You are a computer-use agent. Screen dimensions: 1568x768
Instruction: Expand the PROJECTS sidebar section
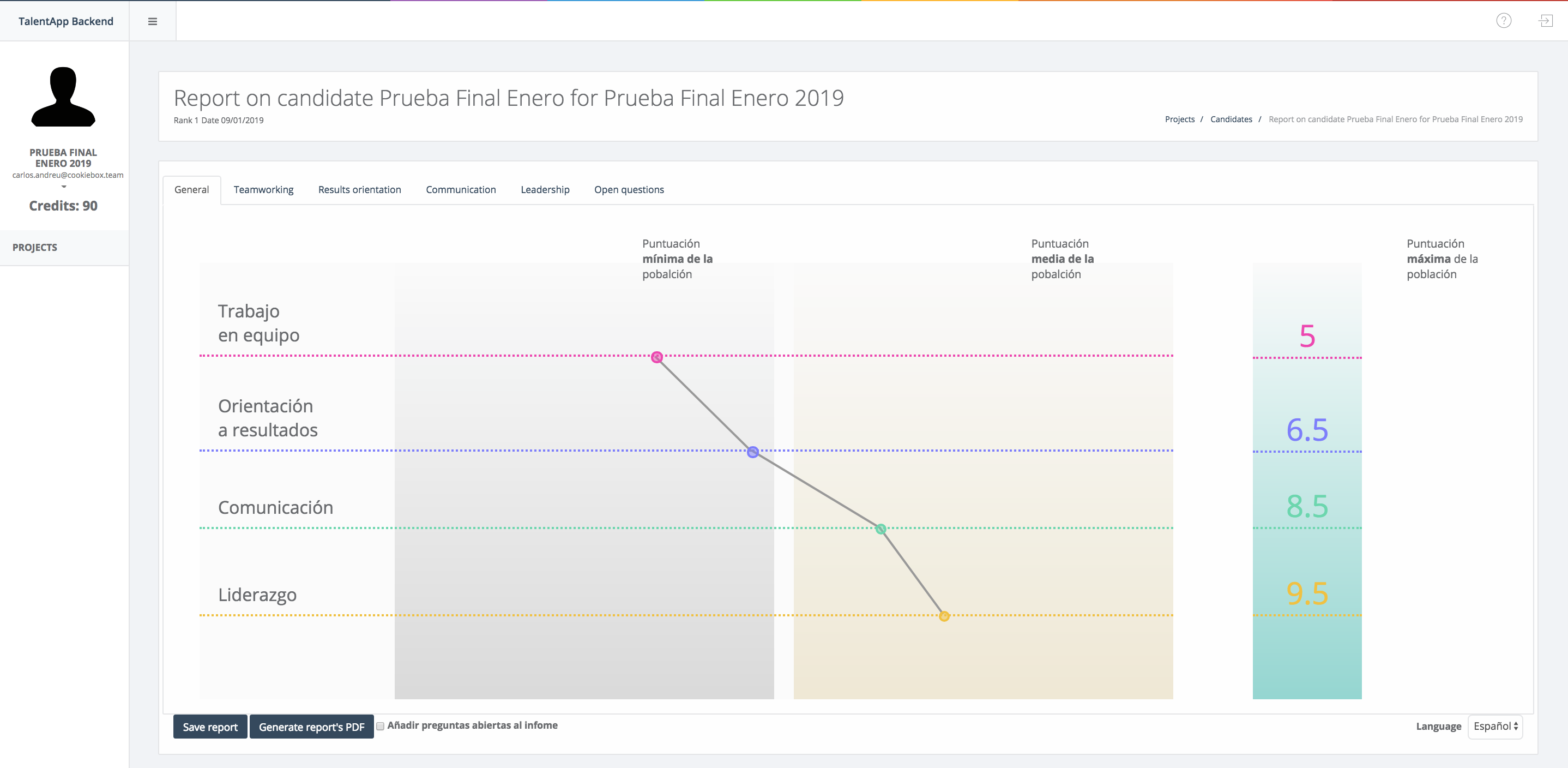[x=35, y=247]
